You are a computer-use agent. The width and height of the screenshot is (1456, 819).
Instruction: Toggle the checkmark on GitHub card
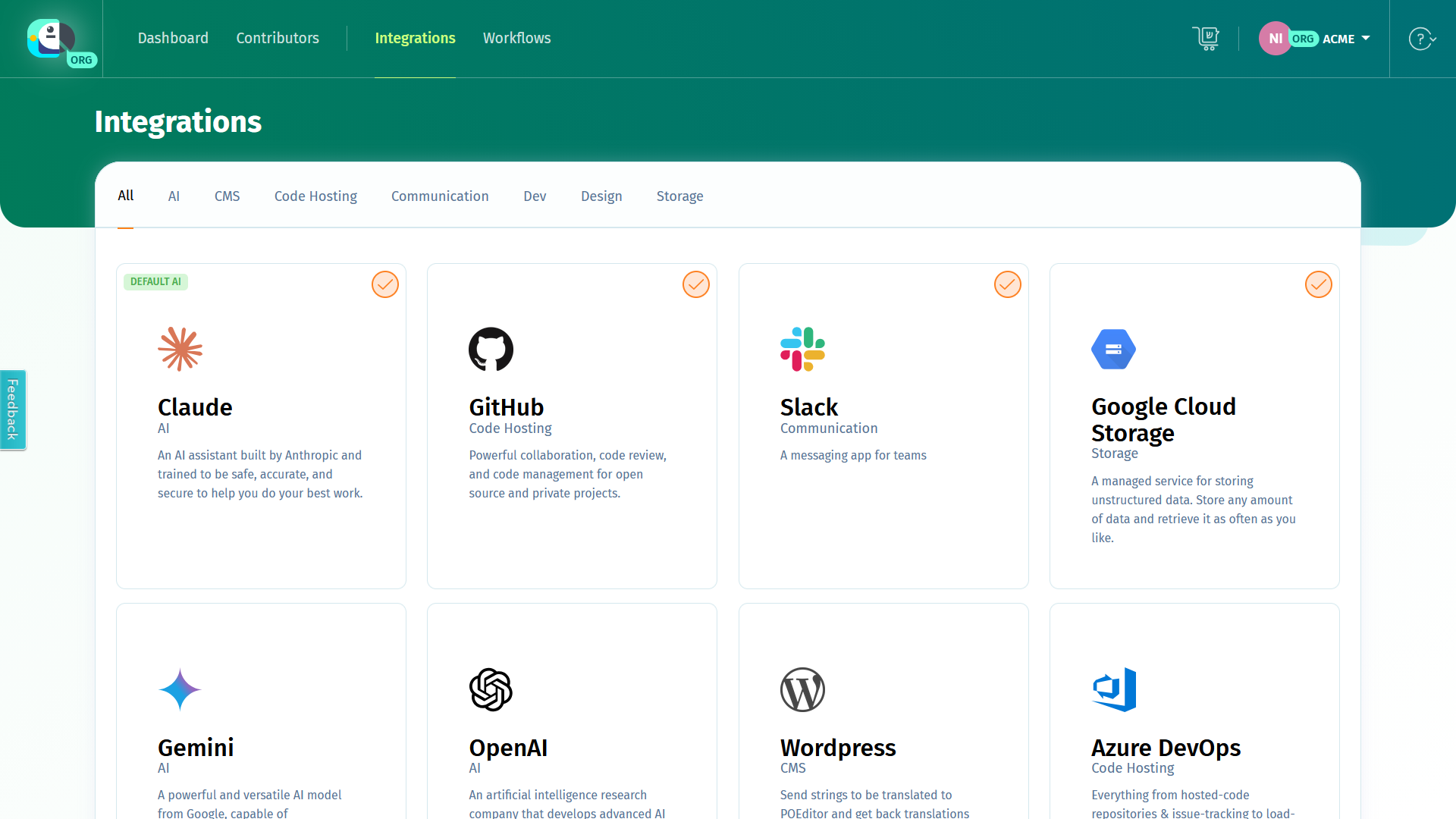click(696, 284)
